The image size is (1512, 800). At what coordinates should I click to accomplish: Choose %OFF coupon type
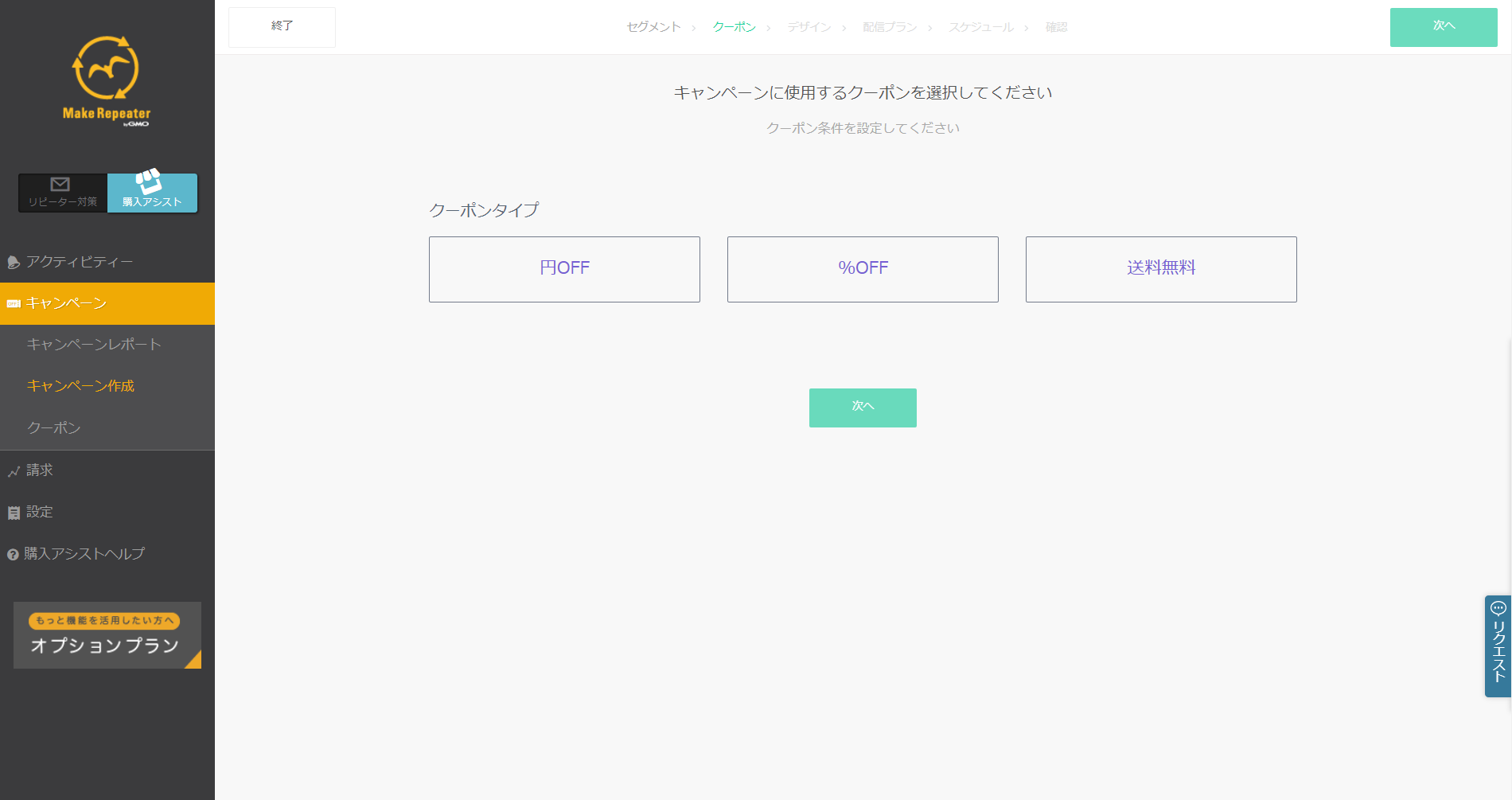pos(863,269)
